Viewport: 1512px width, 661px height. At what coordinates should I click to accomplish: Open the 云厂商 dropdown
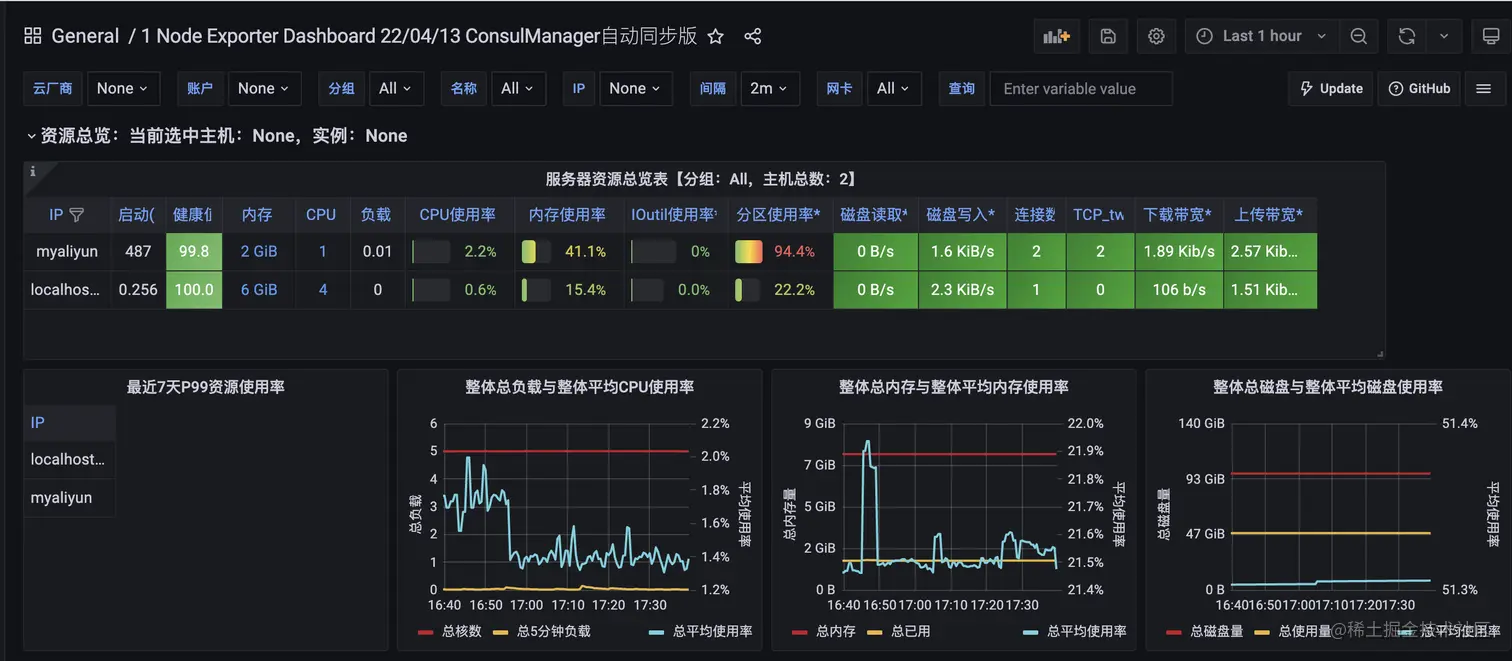(122, 88)
